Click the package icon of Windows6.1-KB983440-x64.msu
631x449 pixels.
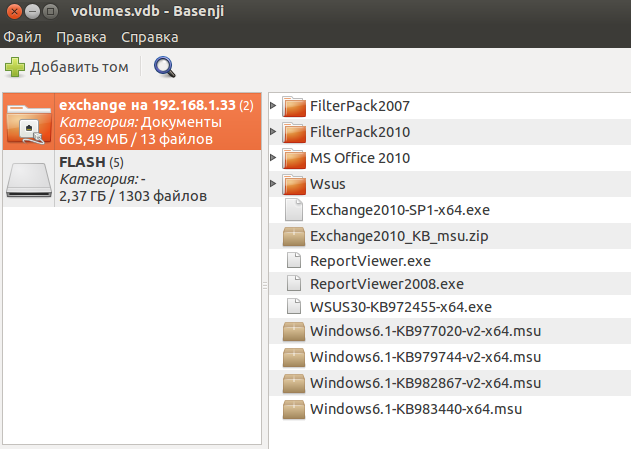[x=294, y=410]
